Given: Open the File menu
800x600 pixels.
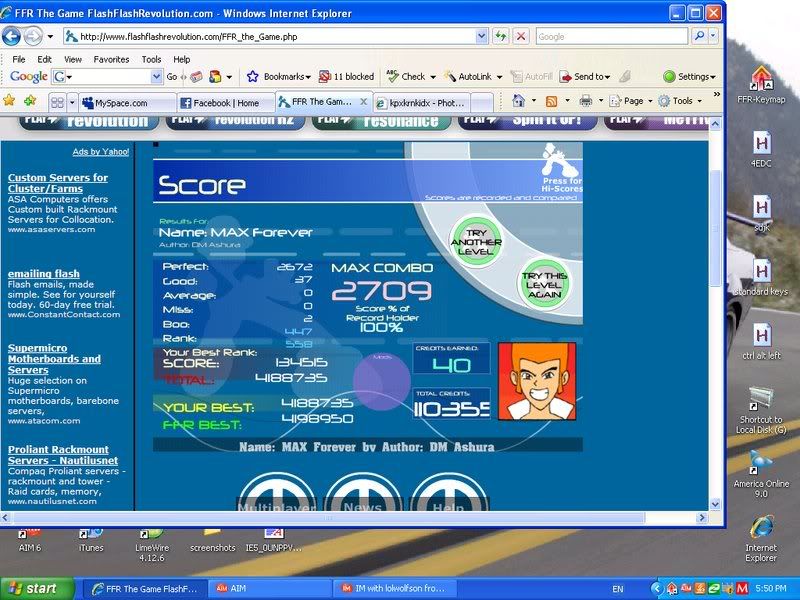Looking at the screenshot, I should click(18, 59).
